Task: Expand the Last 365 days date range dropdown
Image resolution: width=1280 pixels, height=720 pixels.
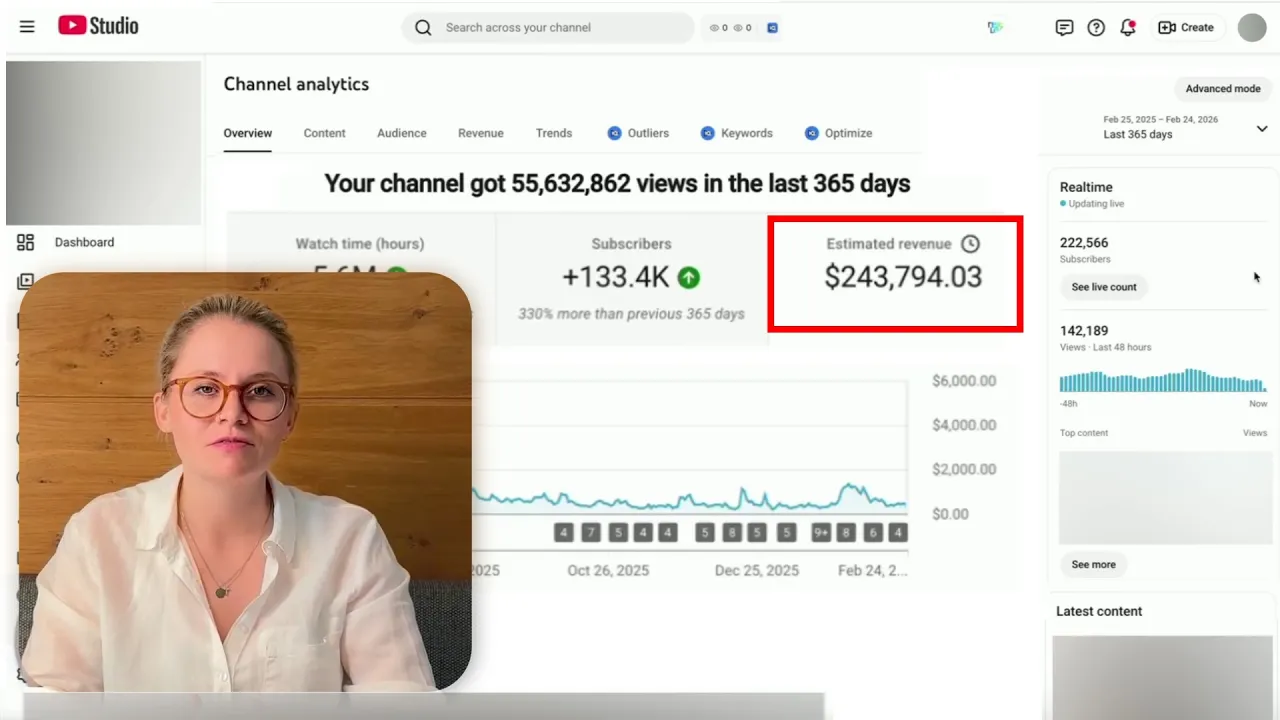Action: pyautogui.click(x=1262, y=128)
